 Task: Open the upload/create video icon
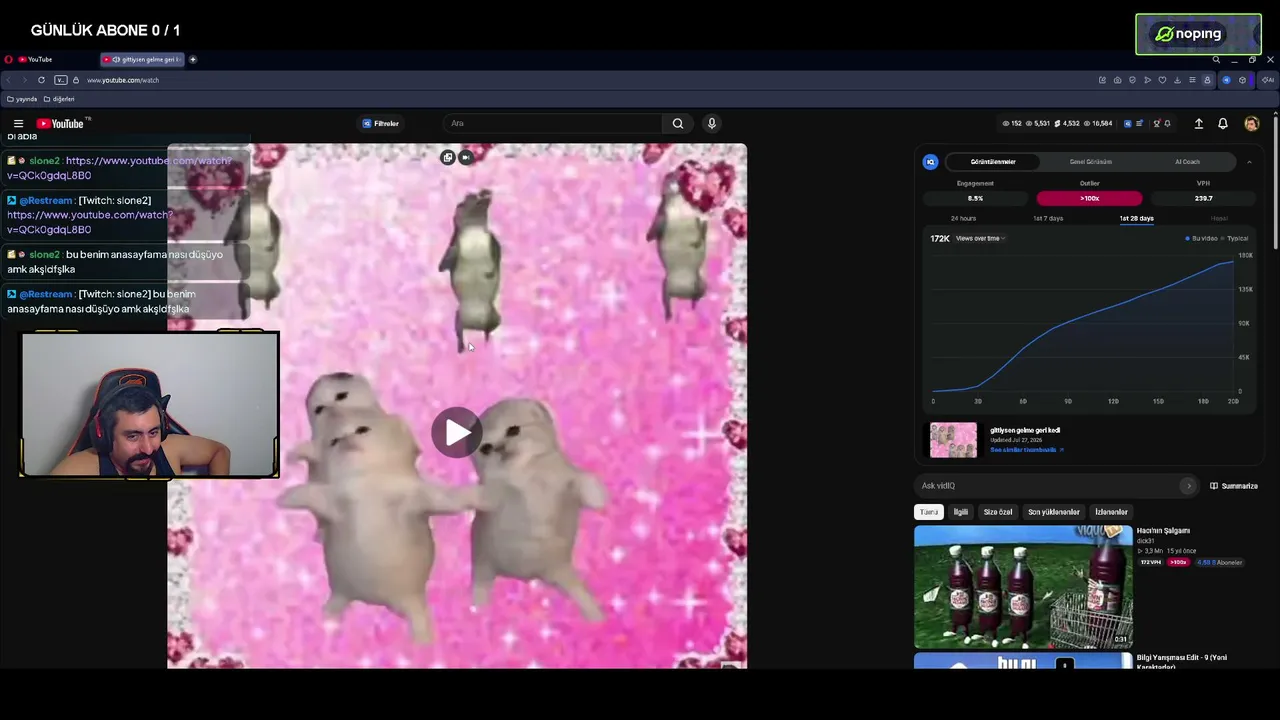tap(1199, 123)
